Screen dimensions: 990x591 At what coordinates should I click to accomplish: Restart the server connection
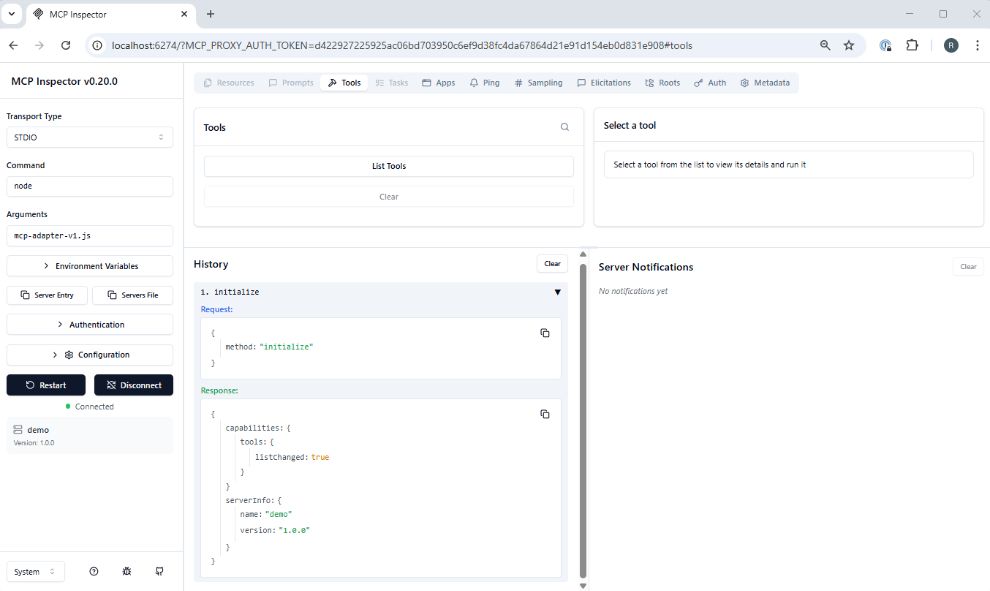[45, 385]
